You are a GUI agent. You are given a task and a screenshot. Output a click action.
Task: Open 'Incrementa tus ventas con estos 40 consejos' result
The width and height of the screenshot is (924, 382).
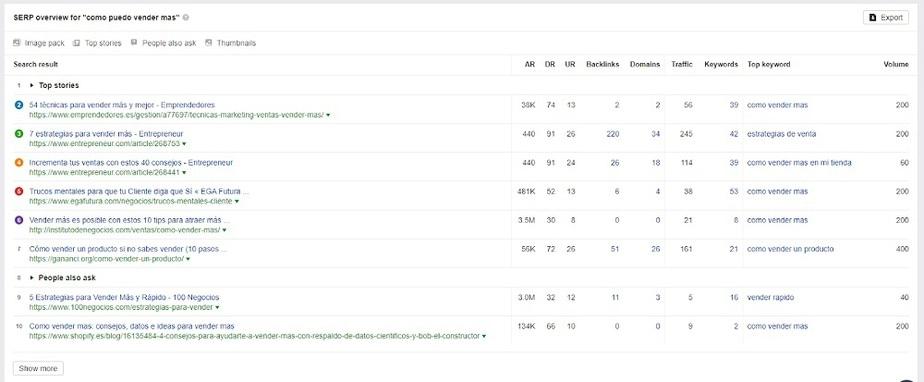(131, 163)
